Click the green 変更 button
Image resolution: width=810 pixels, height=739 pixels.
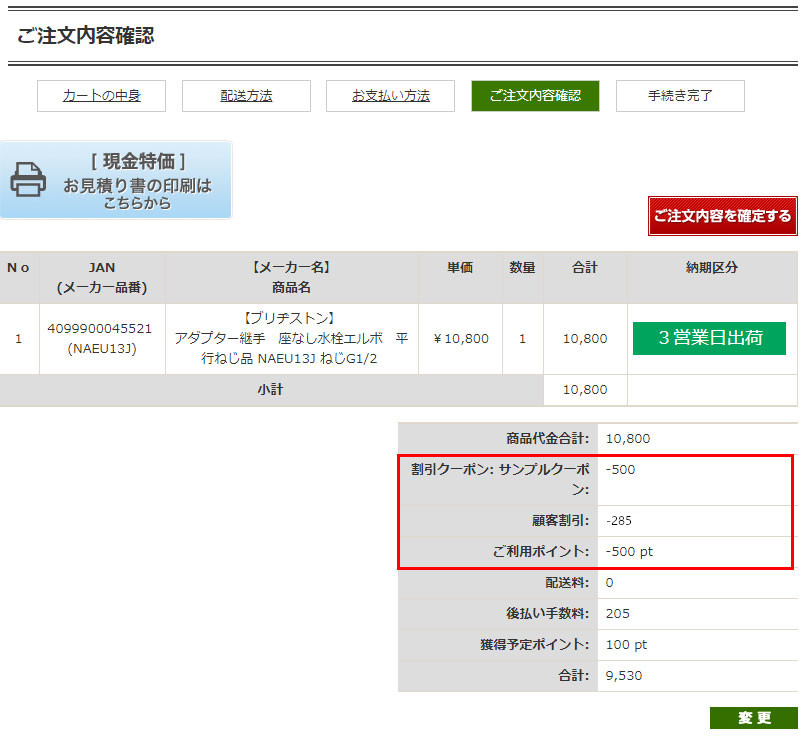point(754,718)
